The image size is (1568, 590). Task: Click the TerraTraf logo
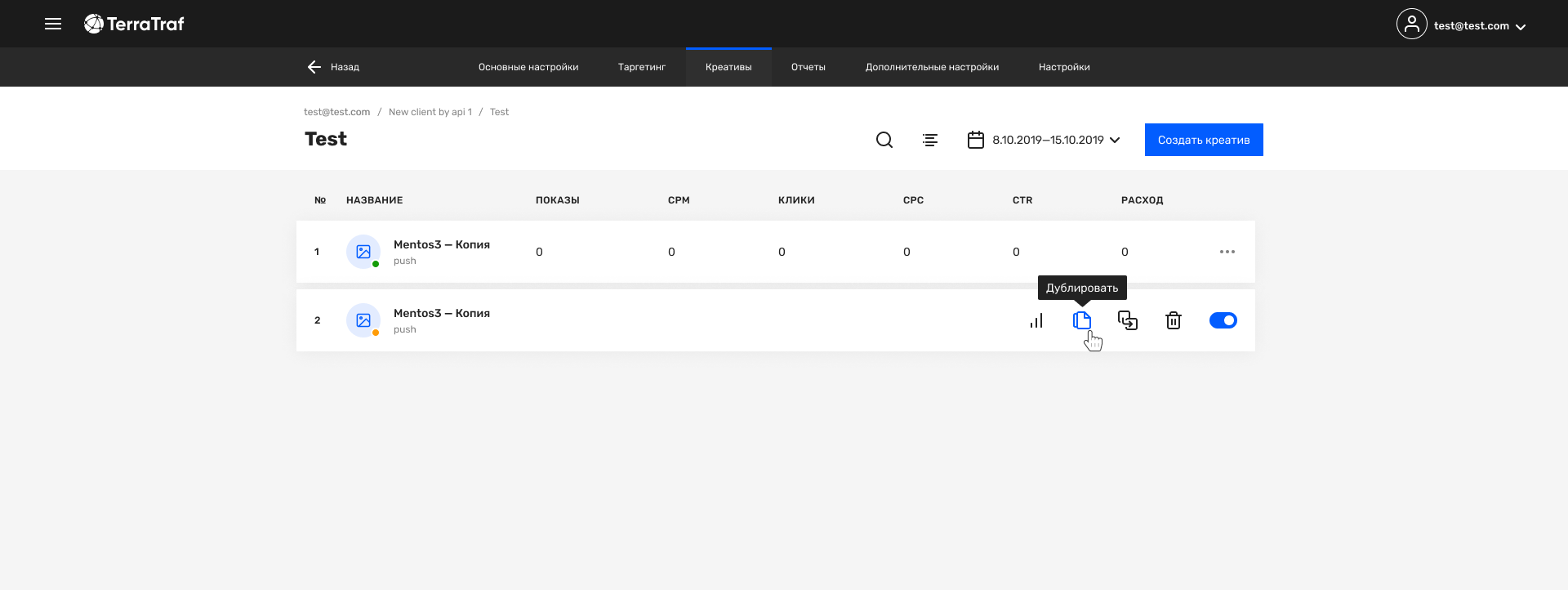134,24
